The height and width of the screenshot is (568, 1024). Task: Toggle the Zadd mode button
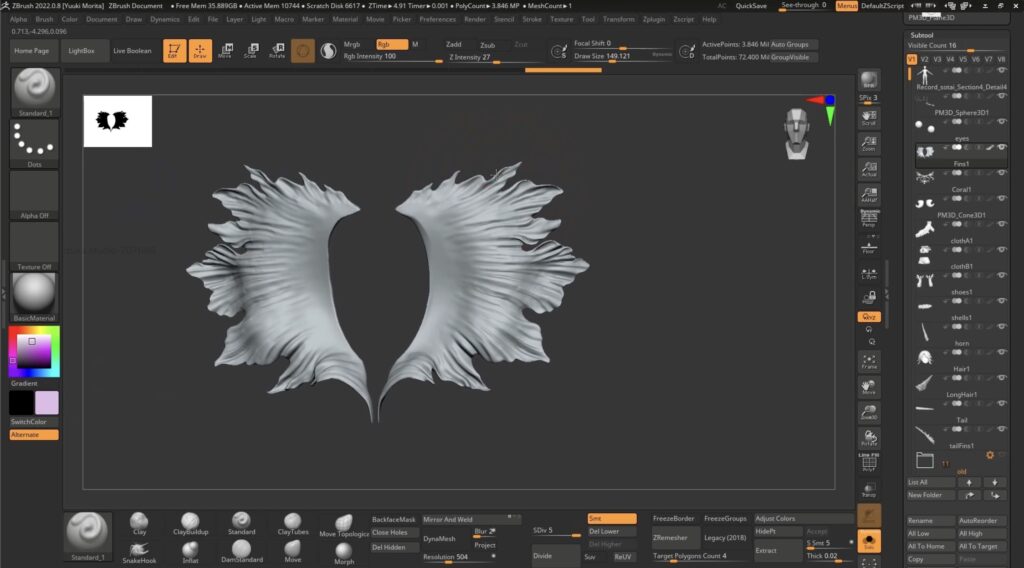[x=454, y=45]
